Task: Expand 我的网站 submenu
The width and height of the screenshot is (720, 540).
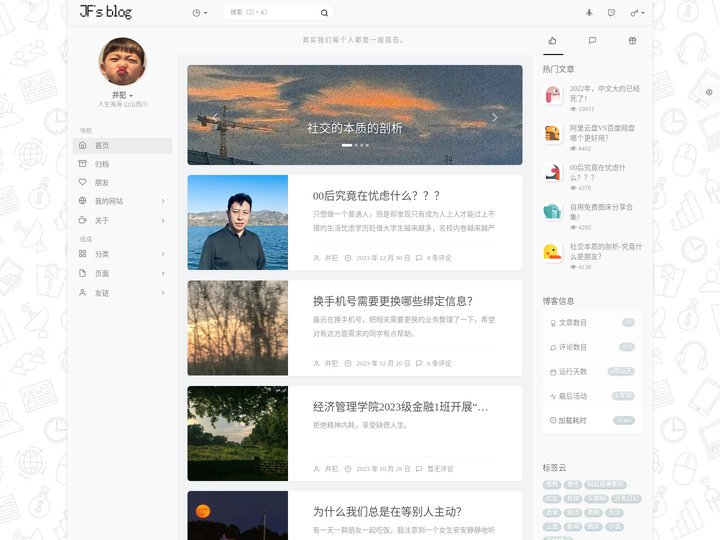Action: coord(122,201)
